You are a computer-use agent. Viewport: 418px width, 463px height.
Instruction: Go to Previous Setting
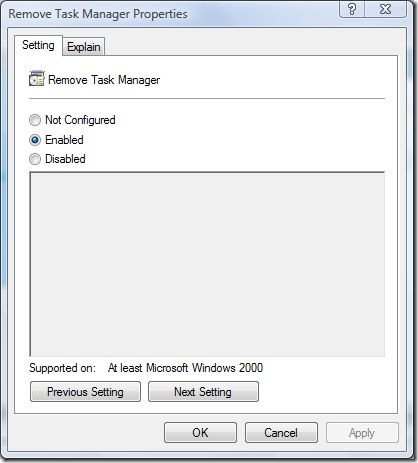(85, 392)
